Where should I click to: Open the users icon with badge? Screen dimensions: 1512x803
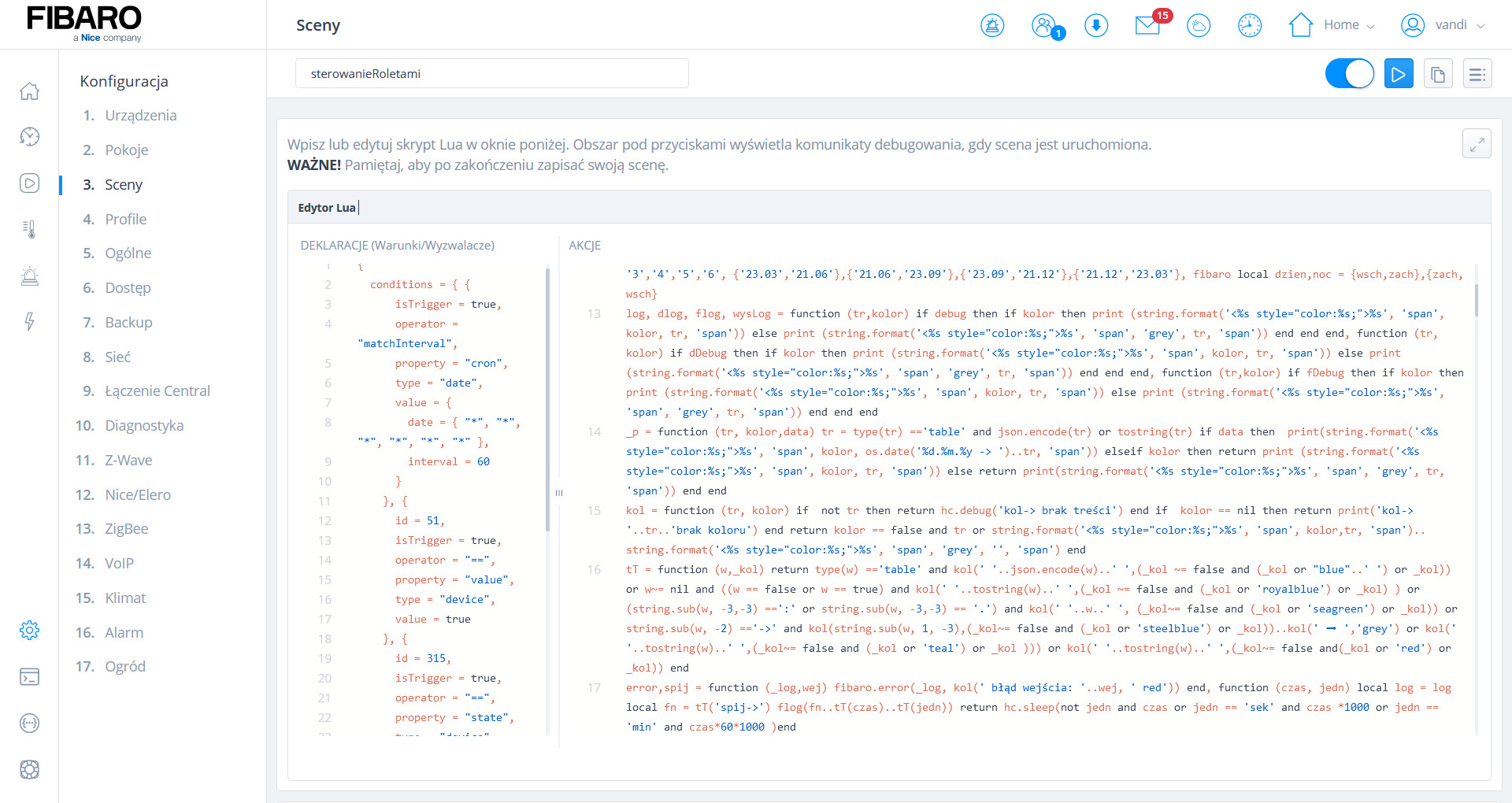(1045, 25)
